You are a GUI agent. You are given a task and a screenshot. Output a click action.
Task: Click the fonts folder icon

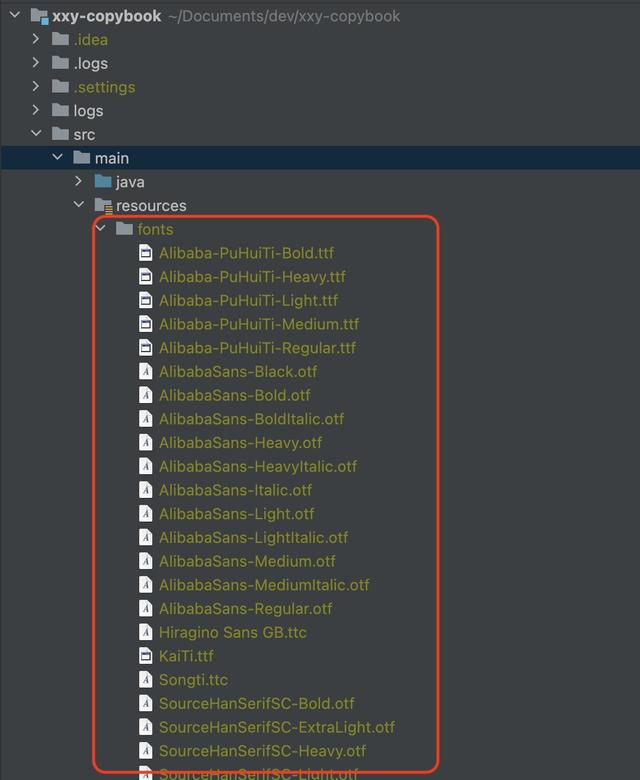click(125, 229)
